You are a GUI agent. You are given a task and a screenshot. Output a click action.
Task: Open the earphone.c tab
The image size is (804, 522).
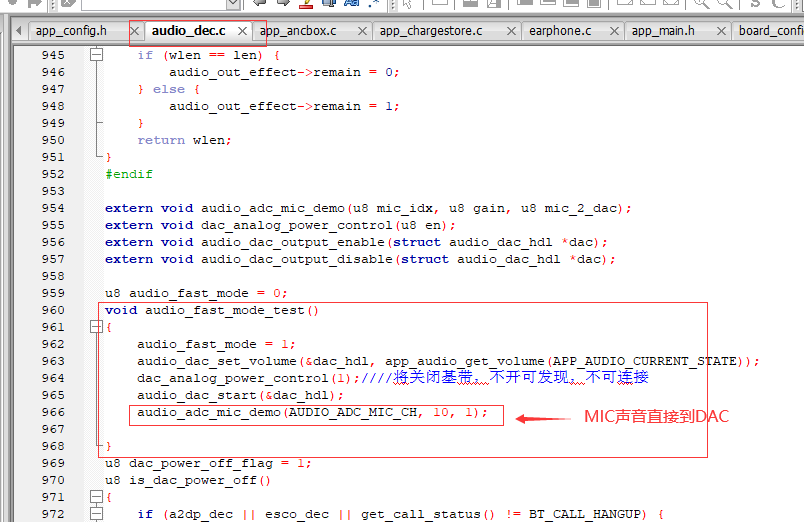(x=560, y=31)
